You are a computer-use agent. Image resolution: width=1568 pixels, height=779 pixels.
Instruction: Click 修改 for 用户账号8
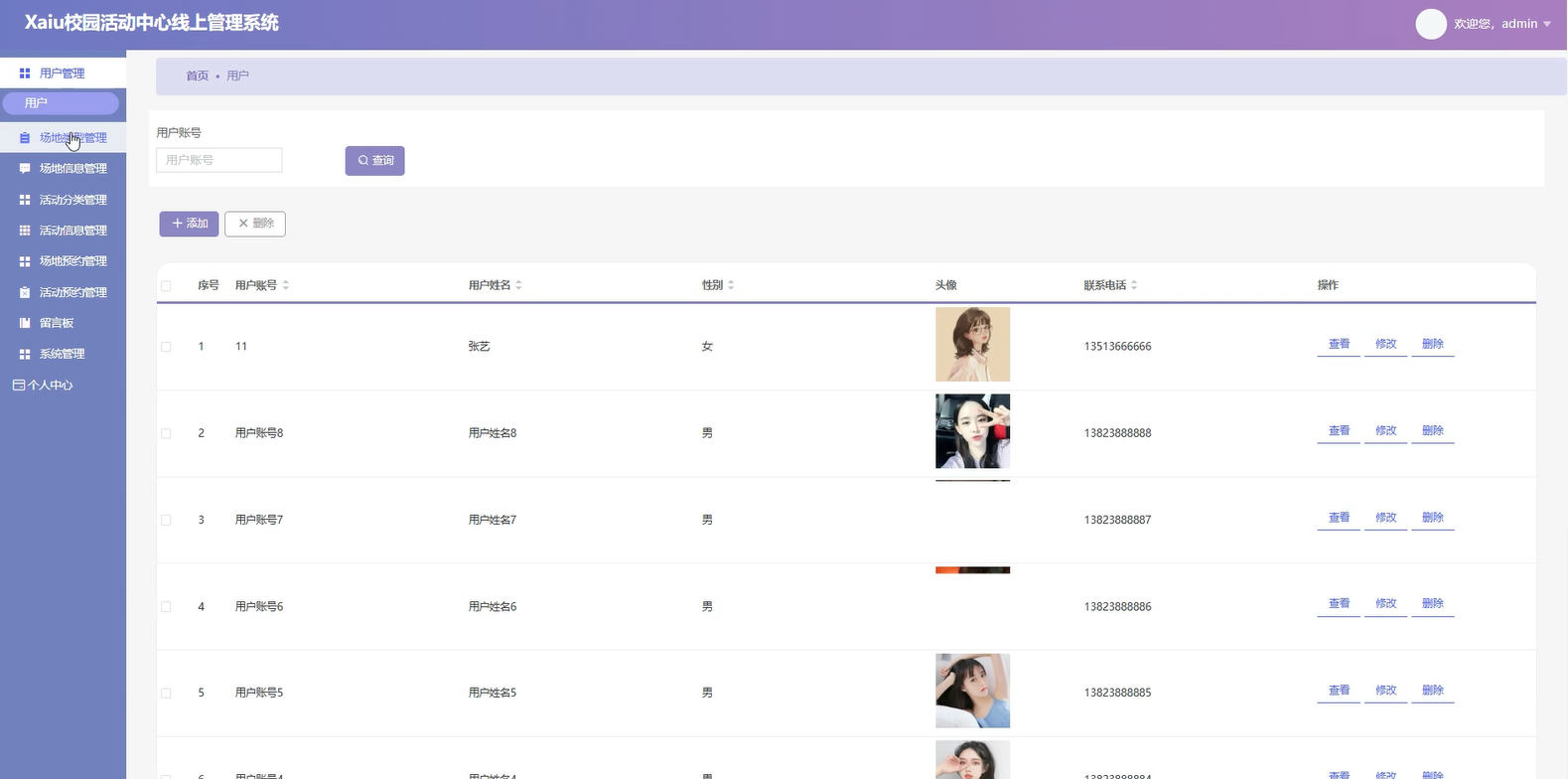pos(1385,431)
